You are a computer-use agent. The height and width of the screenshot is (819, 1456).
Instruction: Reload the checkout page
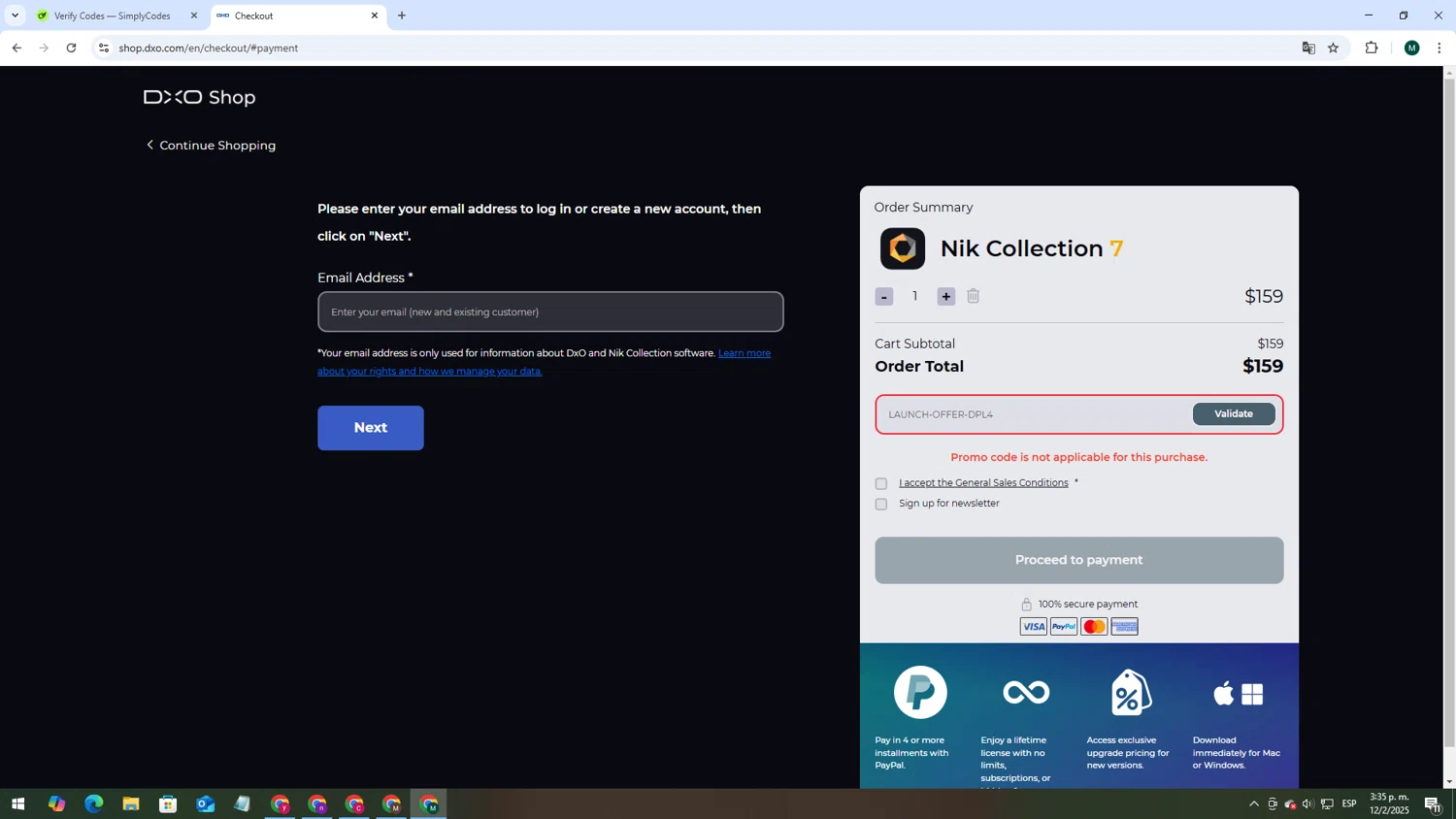tap(71, 48)
